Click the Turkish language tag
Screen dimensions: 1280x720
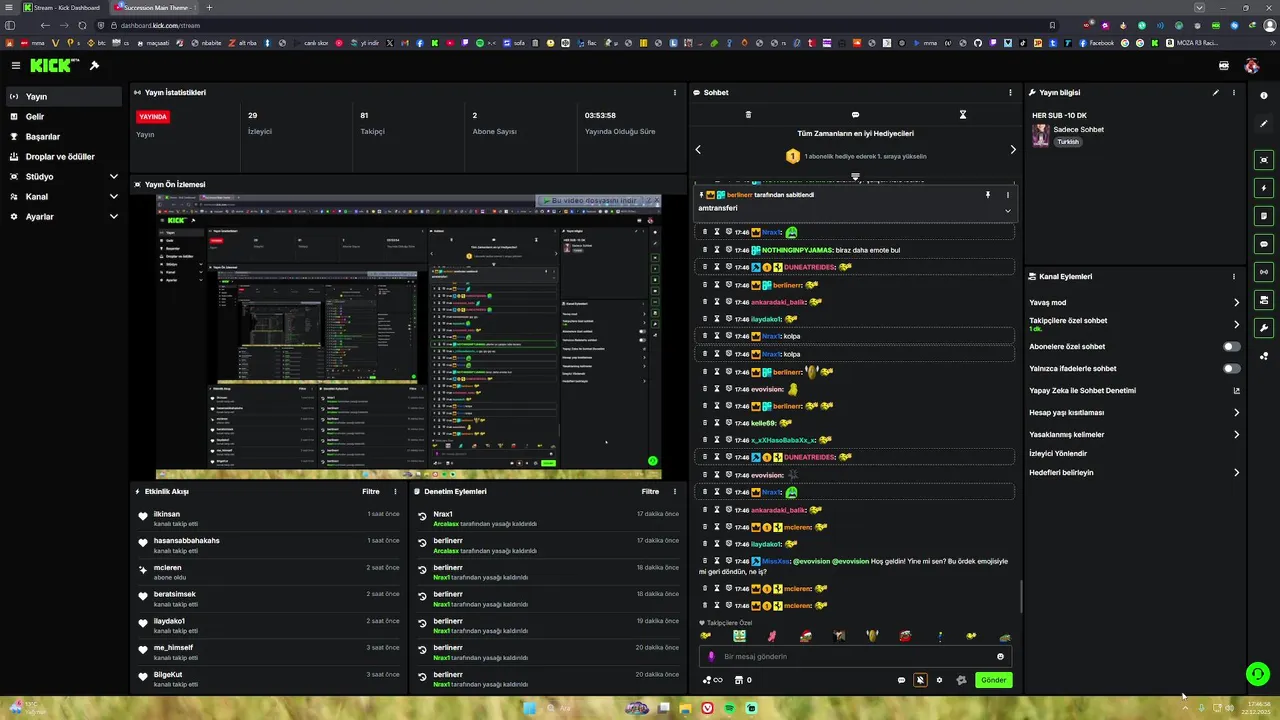tap(1068, 142)
